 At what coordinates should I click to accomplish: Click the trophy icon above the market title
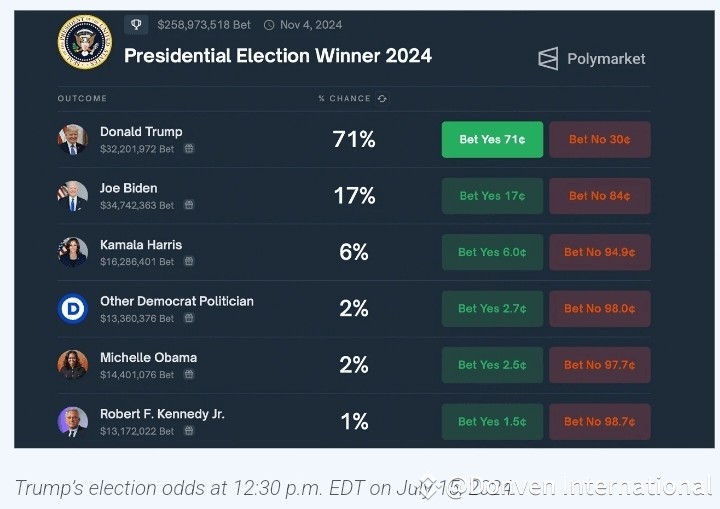pos(137,24)
